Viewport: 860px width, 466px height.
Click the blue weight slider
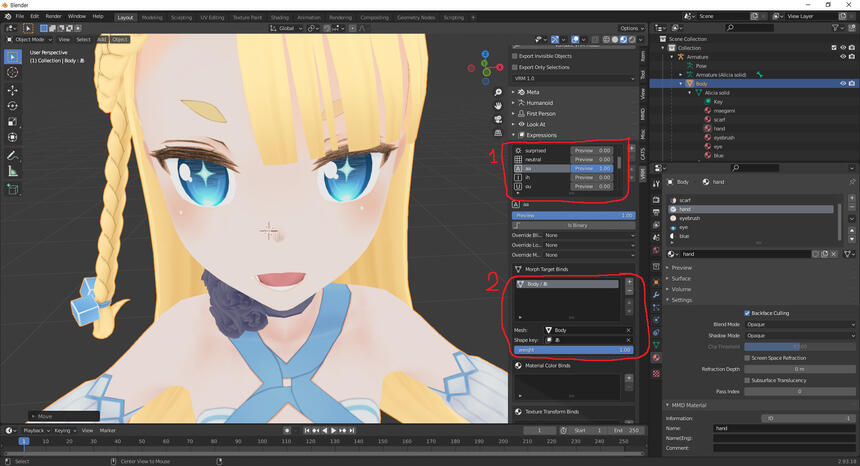[574, 350]
